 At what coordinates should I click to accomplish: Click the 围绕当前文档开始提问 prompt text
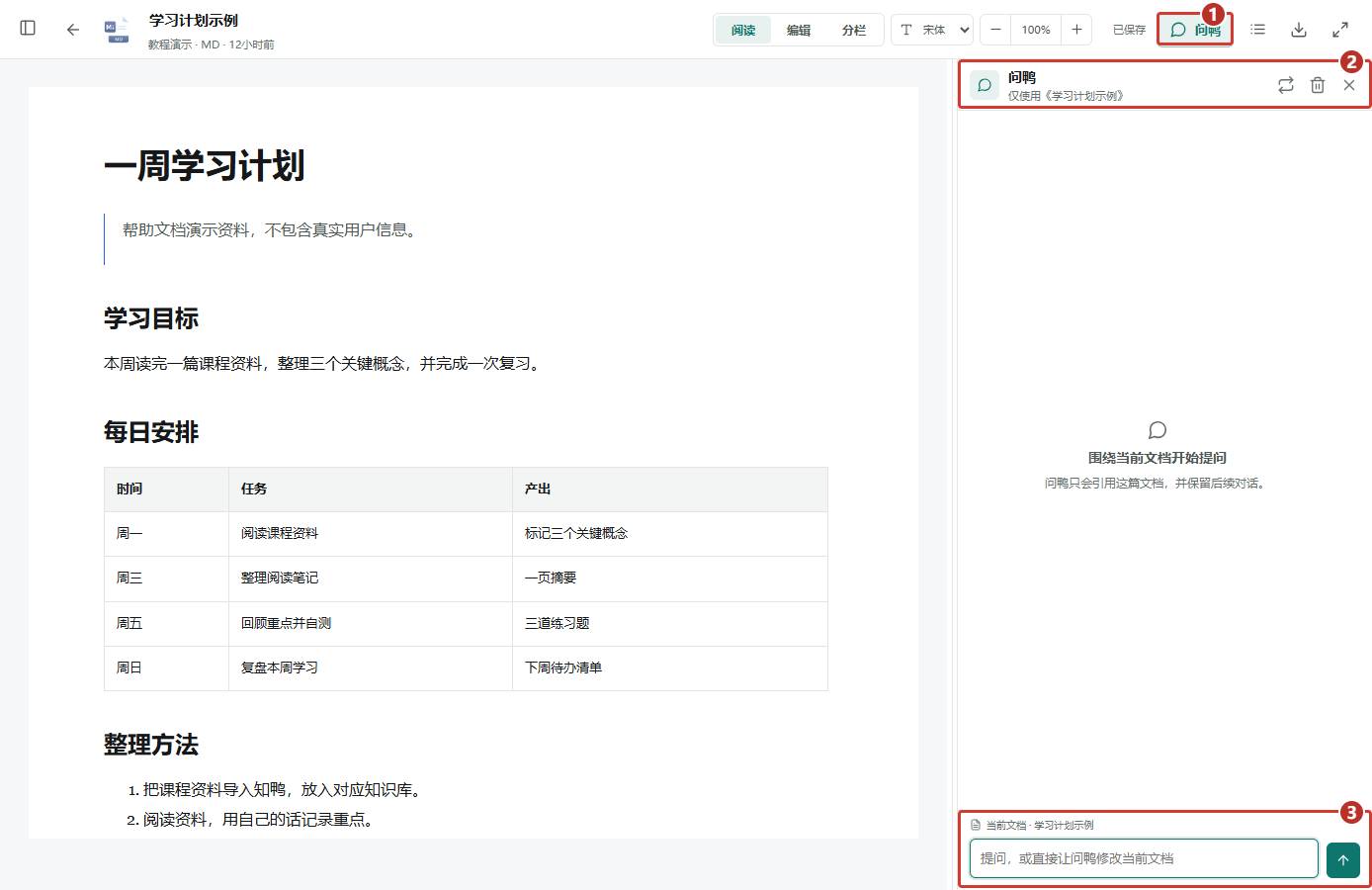click(x=1158, y=458)
